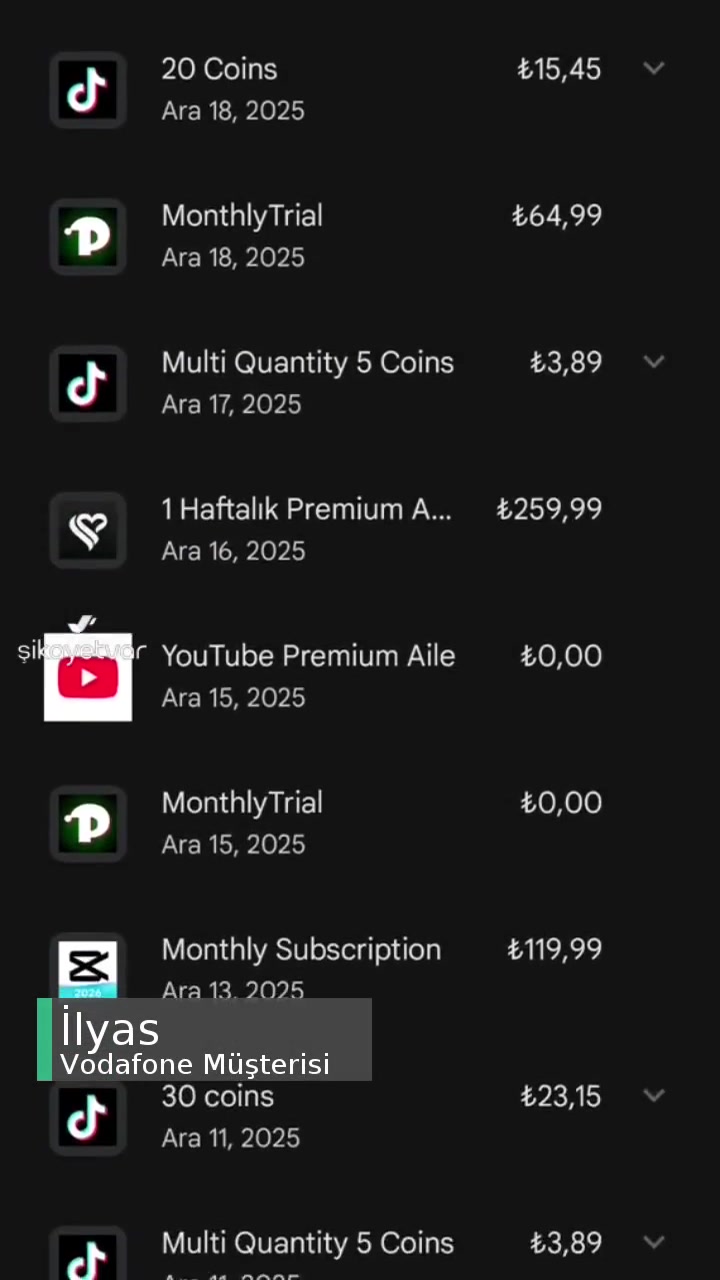Click the YouTube app icon
This screenshot has width=720, height=1280.
(x=87, y=677)
